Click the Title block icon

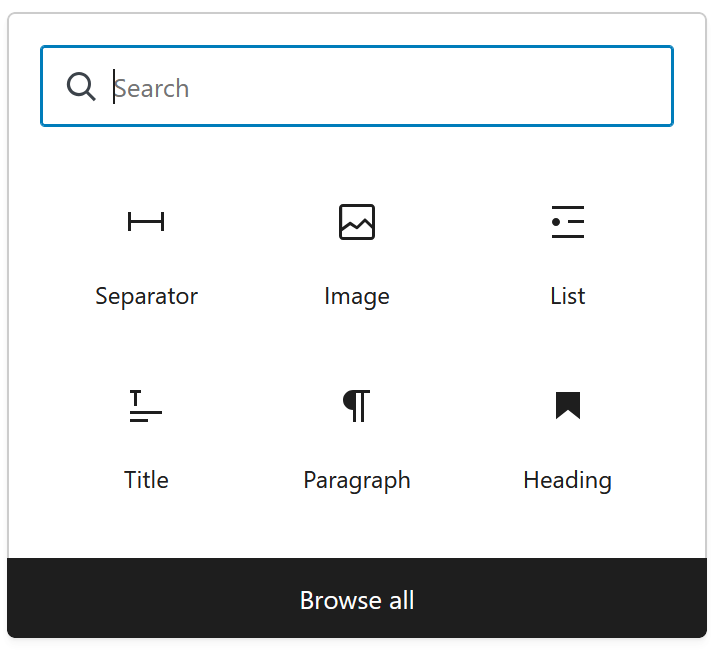pos(146,406)
